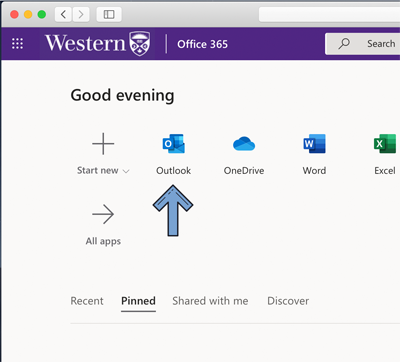
Task: Maximize the window with the green button
Action: pos(42,14)
